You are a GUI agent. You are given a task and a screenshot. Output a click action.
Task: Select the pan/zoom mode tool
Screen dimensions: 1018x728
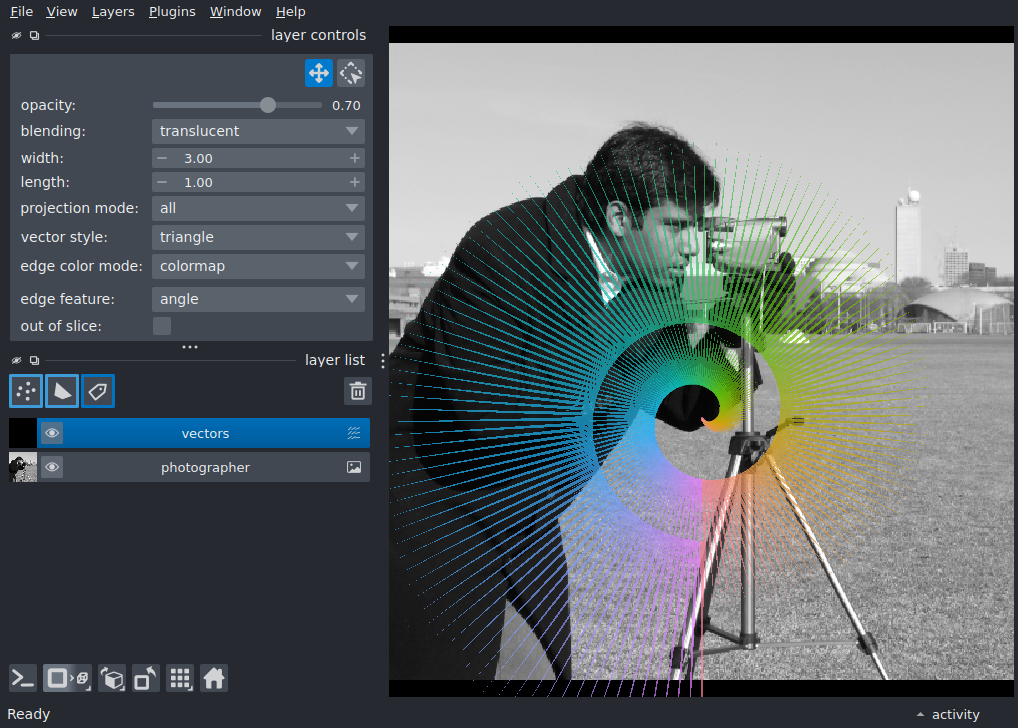319,73
